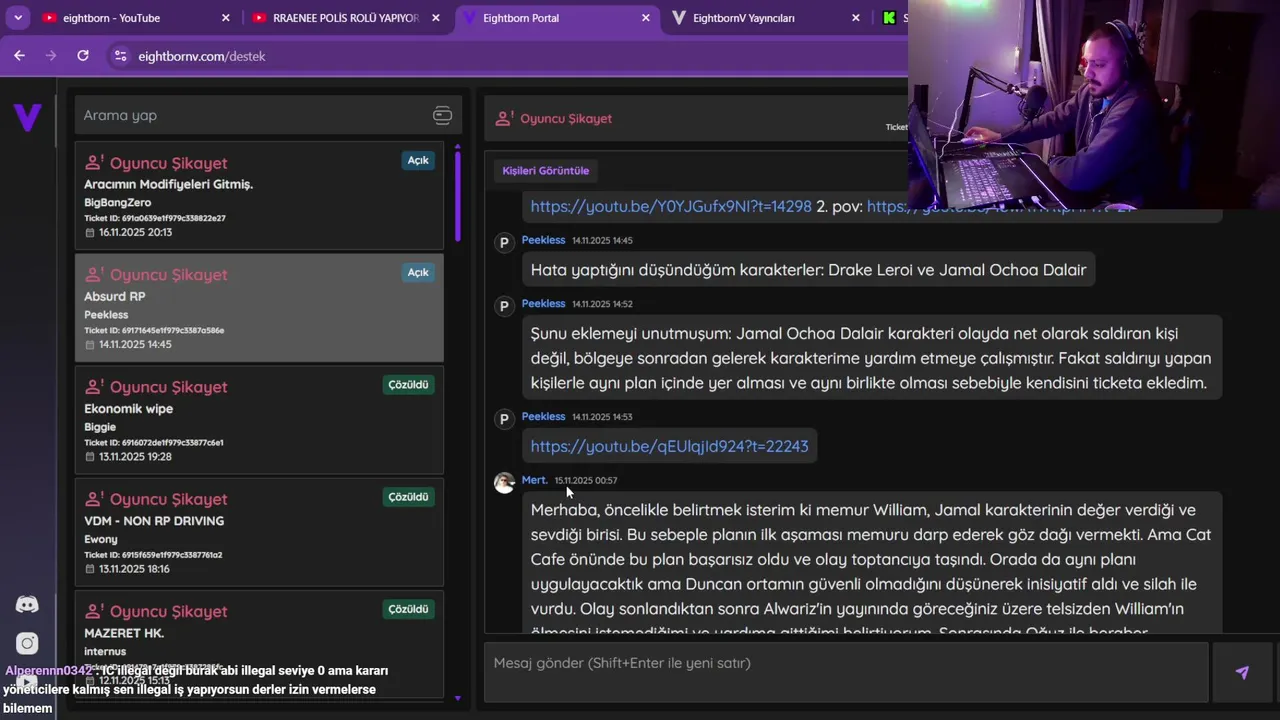Close the EightbornV Yayıncıları tab
1280x720 pixels.
tap(855, 18)
